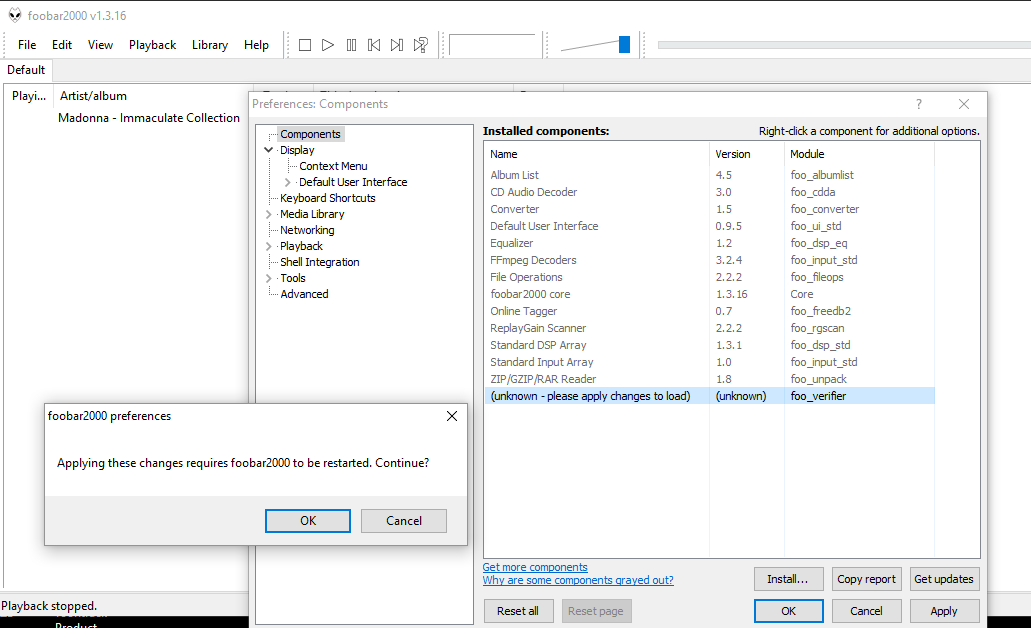Image resolution: width=1031 pixels, height=628 pixels.
Task: Click the Stop playback icon
Action: click(305, 45)
